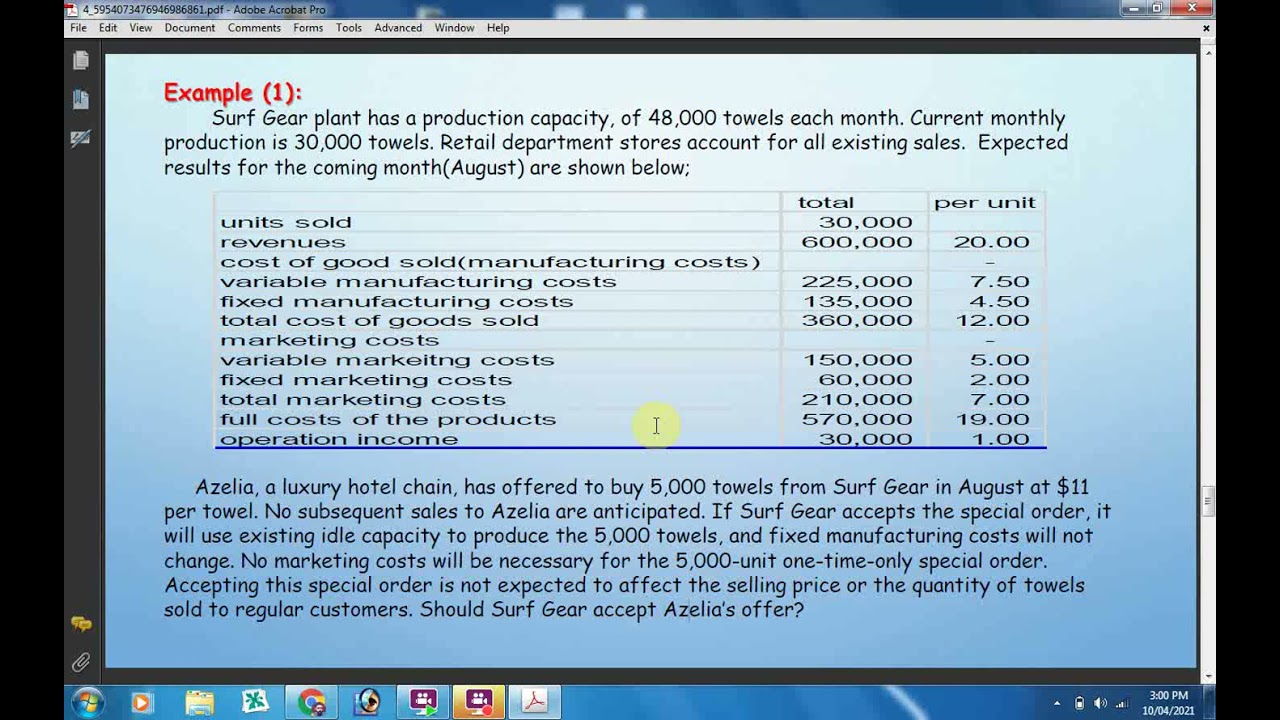Screen dimensions: 1280x720
Task: Click the 12.00 per unit cell
Action: tap(991, 320)
